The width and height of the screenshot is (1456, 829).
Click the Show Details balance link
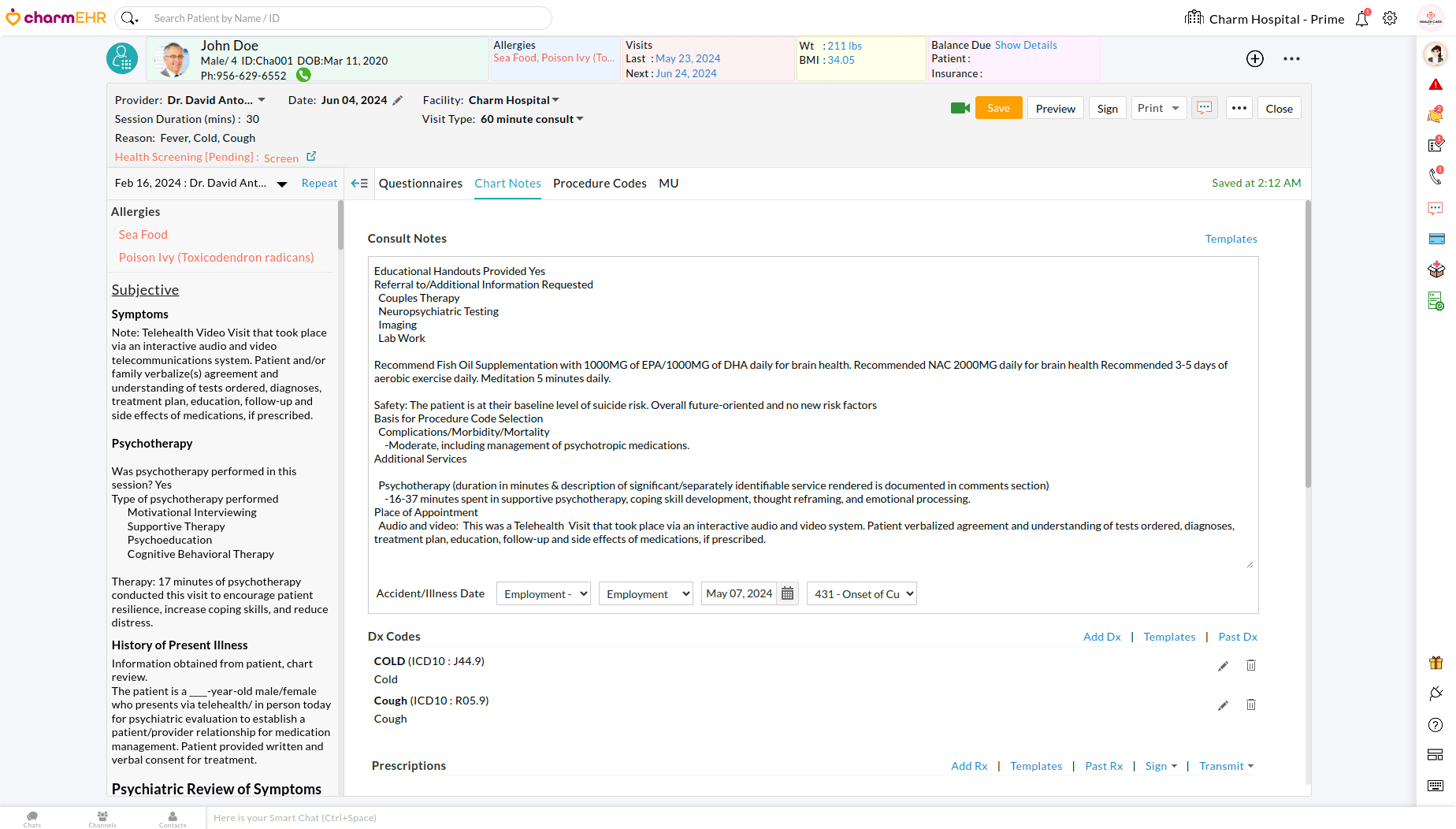(x=1026, y=46)
